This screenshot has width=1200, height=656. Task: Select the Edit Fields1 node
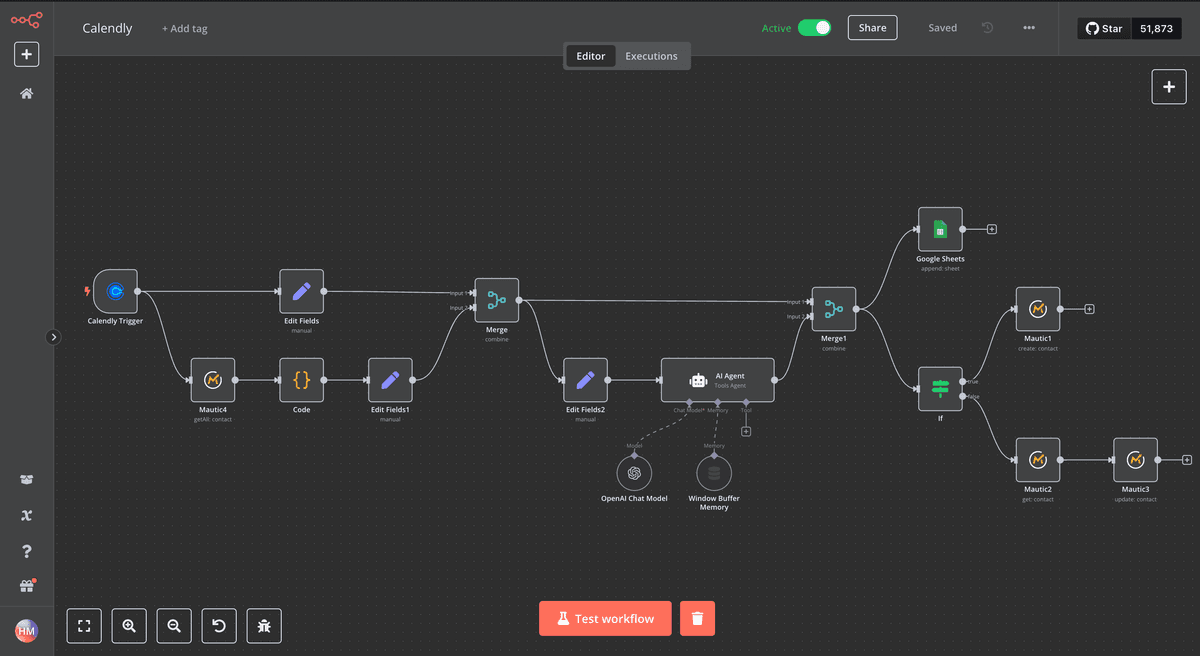[391, 380]
